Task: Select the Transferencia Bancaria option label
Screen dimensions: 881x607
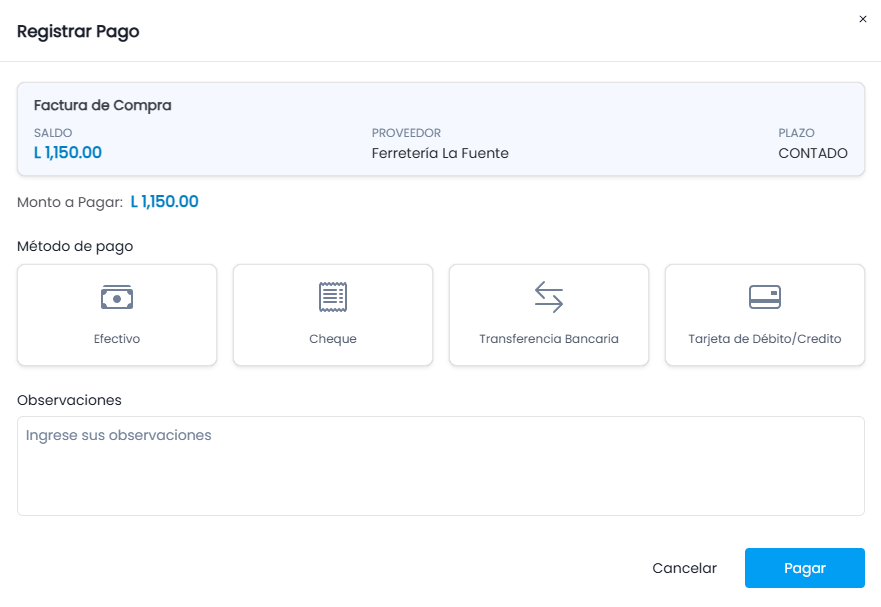Action: (x=549, y=339)
